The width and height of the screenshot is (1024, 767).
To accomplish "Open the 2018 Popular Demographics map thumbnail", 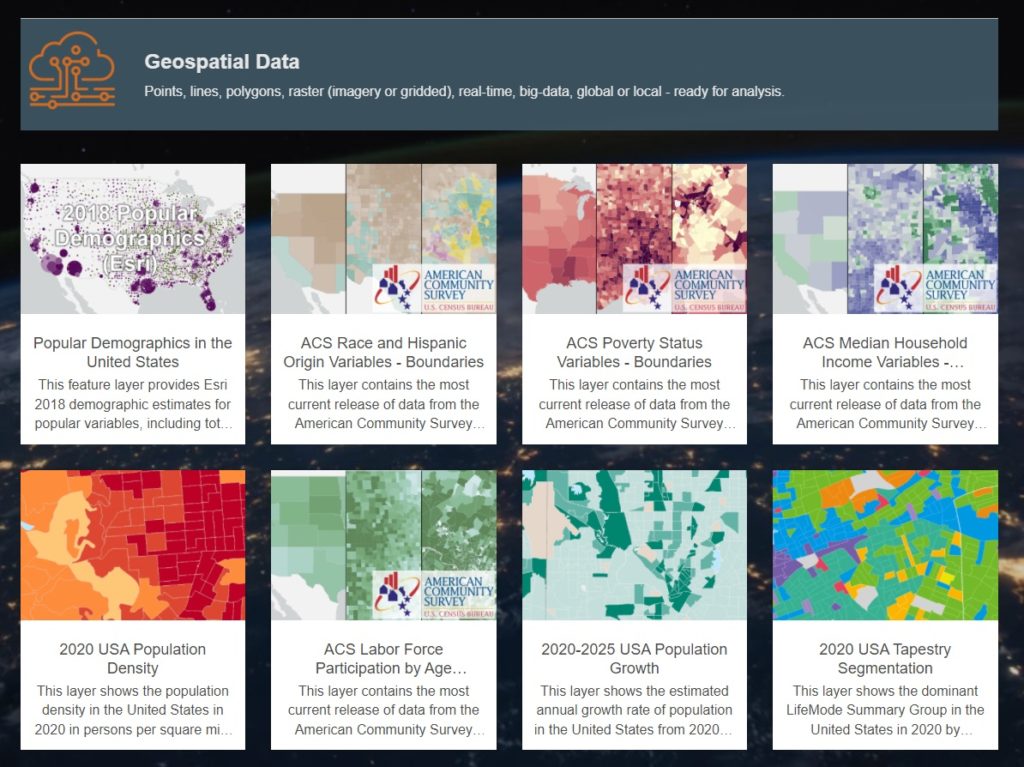I will pyautogui.click(x=133, y=238).
